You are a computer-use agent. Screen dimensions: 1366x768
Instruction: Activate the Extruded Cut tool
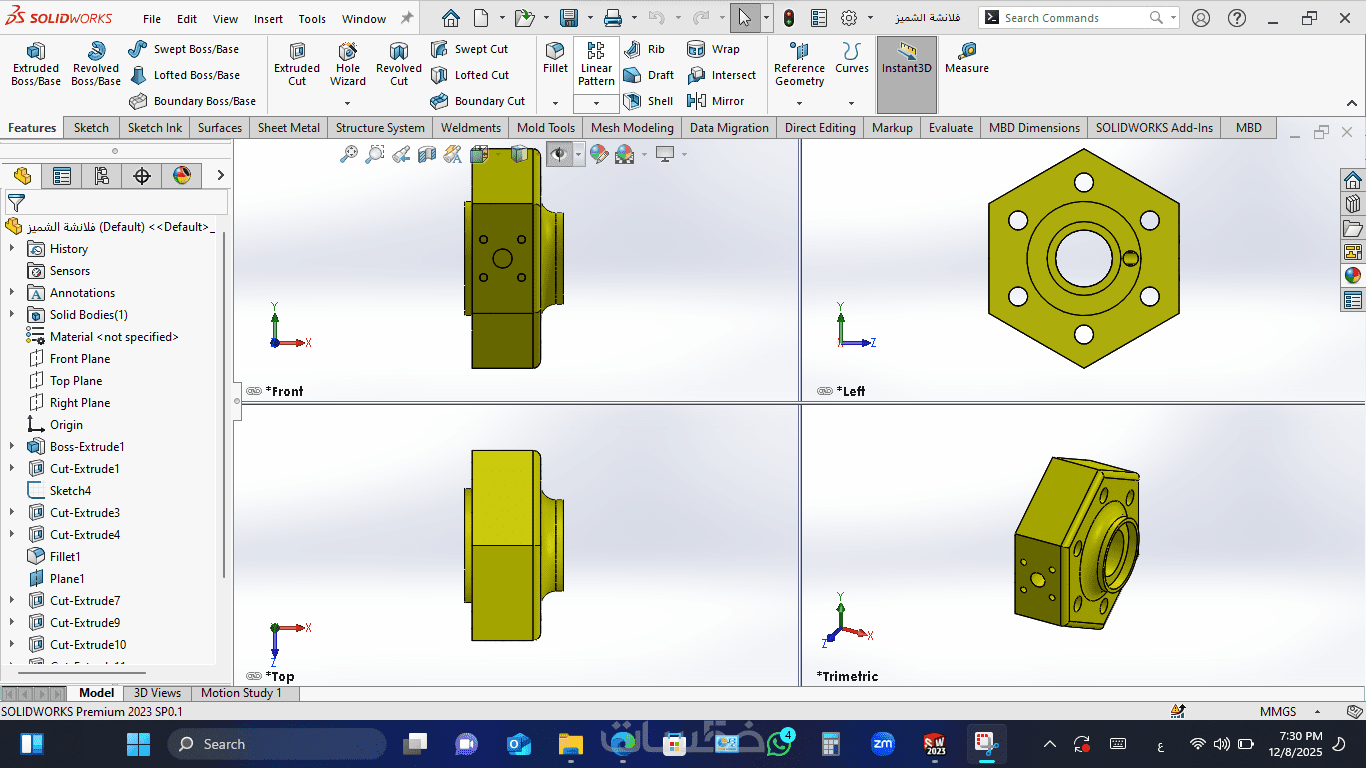pyautogui.click(x=297, y=64)
